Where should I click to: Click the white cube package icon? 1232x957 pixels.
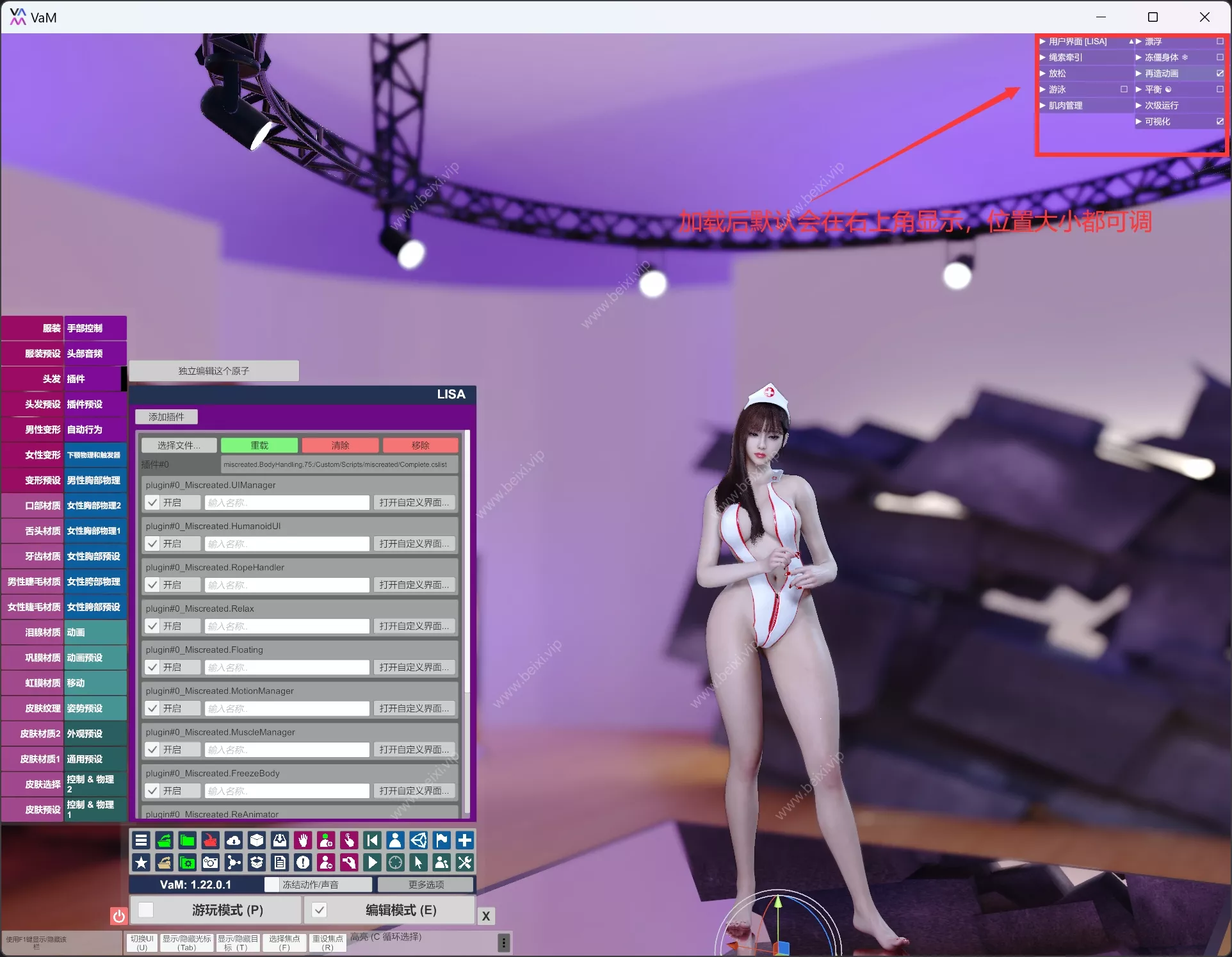pyautogui.click(x=257, y=840)
